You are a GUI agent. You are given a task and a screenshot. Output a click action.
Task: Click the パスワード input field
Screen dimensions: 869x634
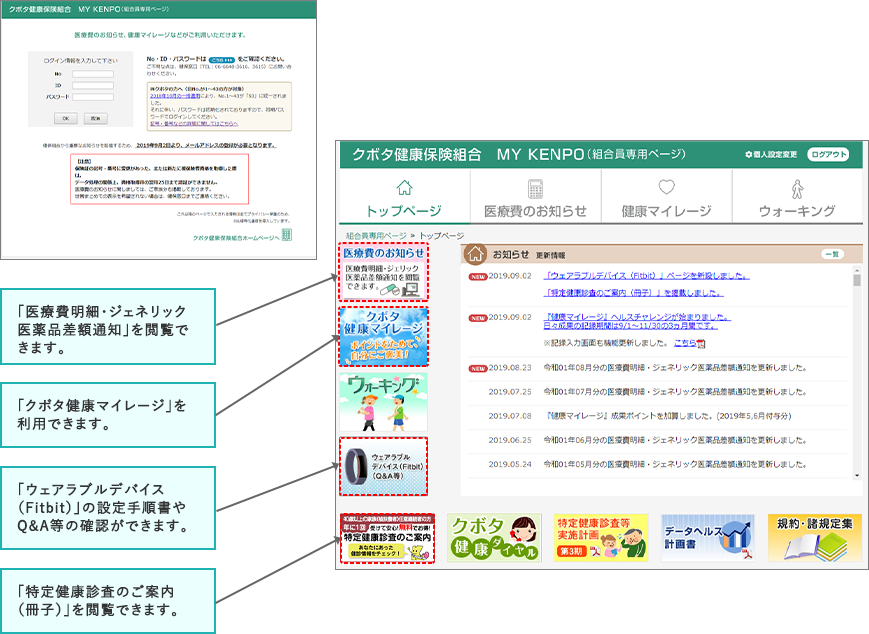[93, 97]
